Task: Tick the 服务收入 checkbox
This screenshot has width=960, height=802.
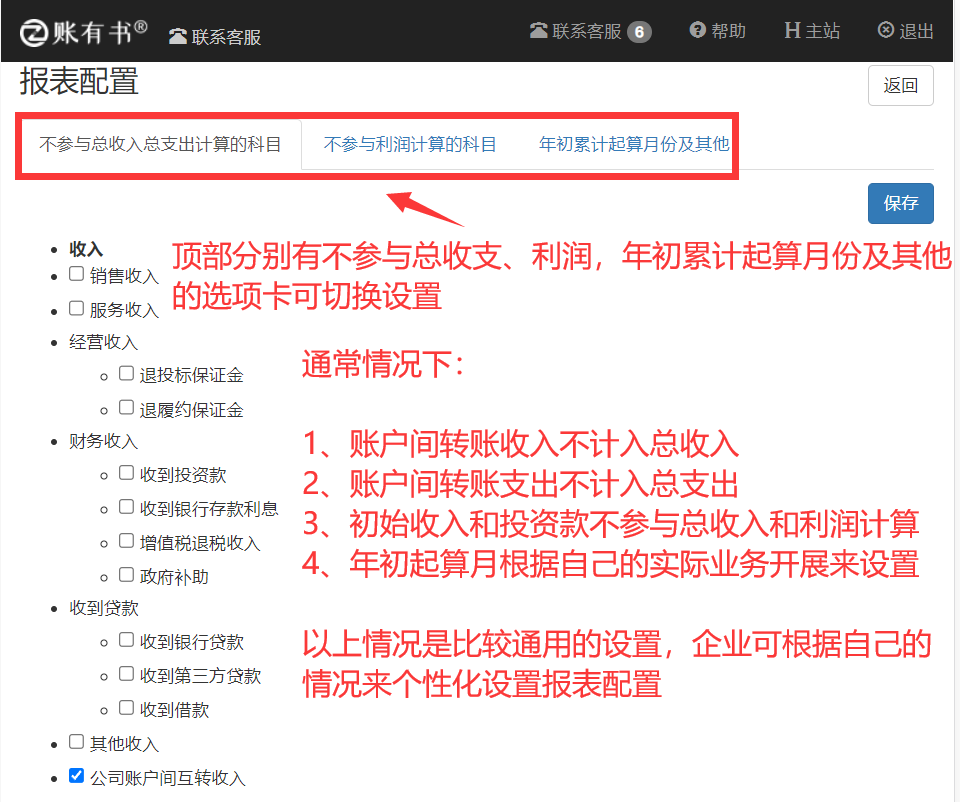Action: pos(76,308)
